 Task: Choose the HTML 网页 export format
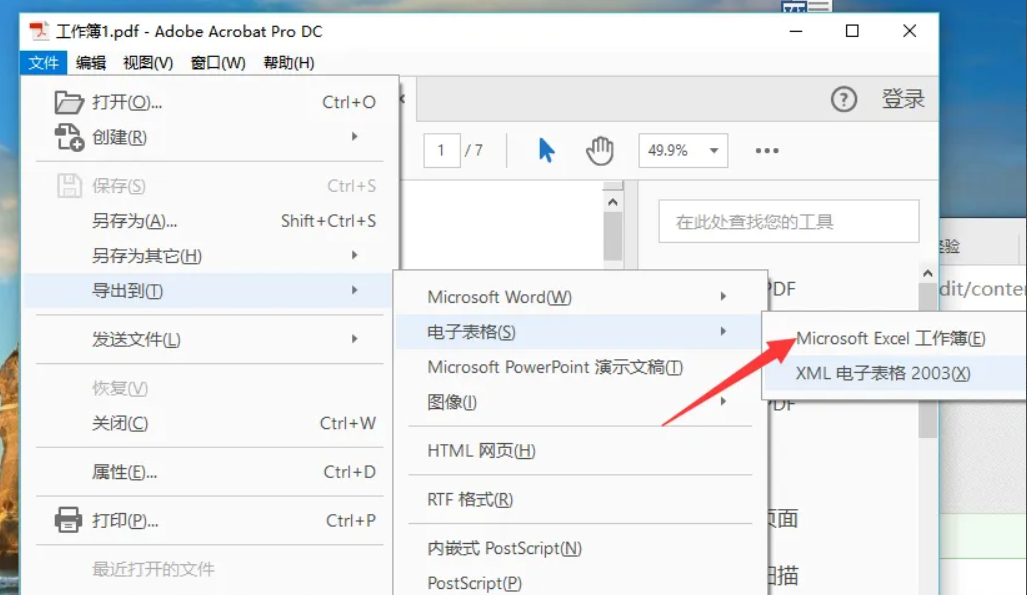[480, 451]
